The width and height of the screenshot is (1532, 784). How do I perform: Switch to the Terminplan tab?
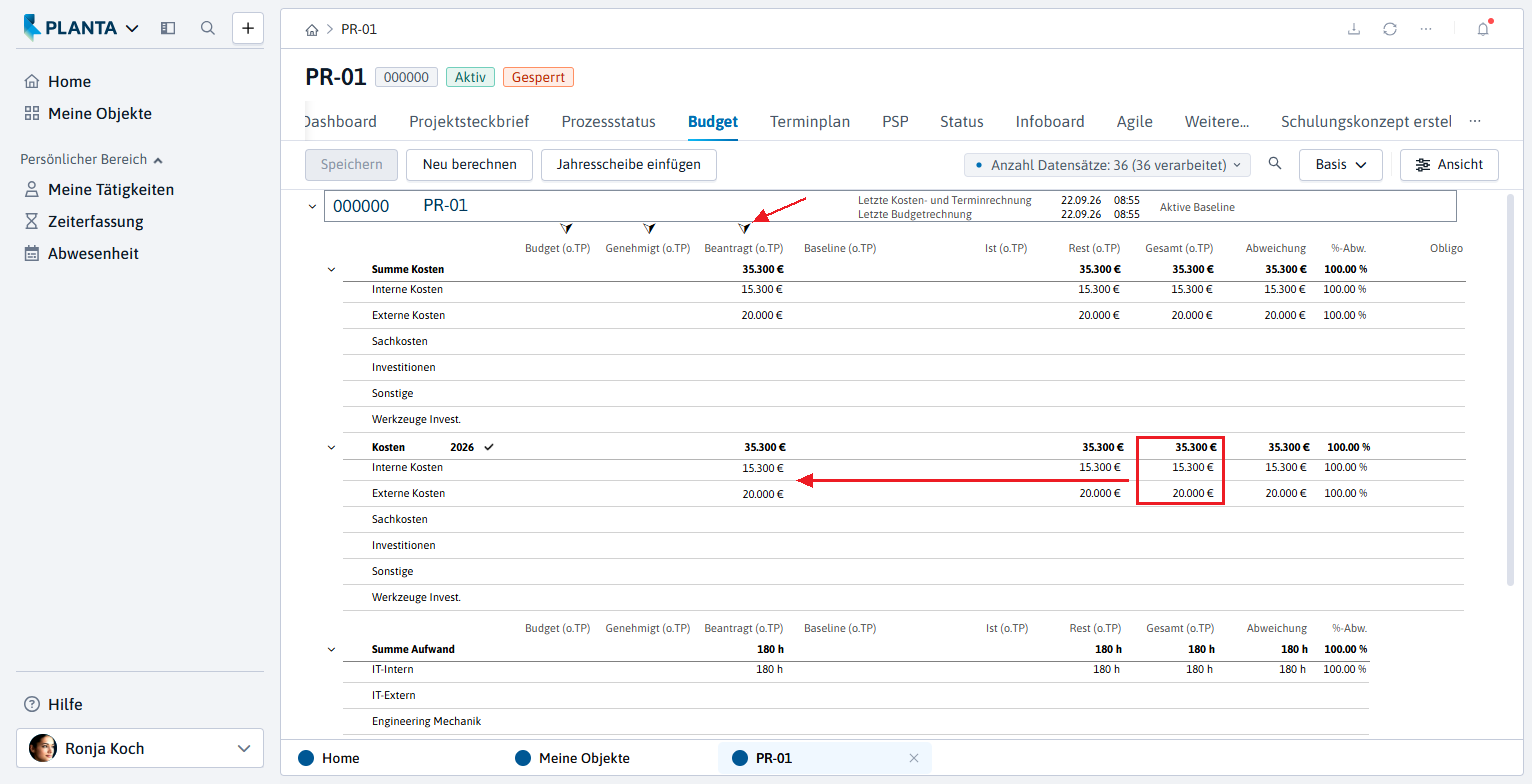coord(810,122)
